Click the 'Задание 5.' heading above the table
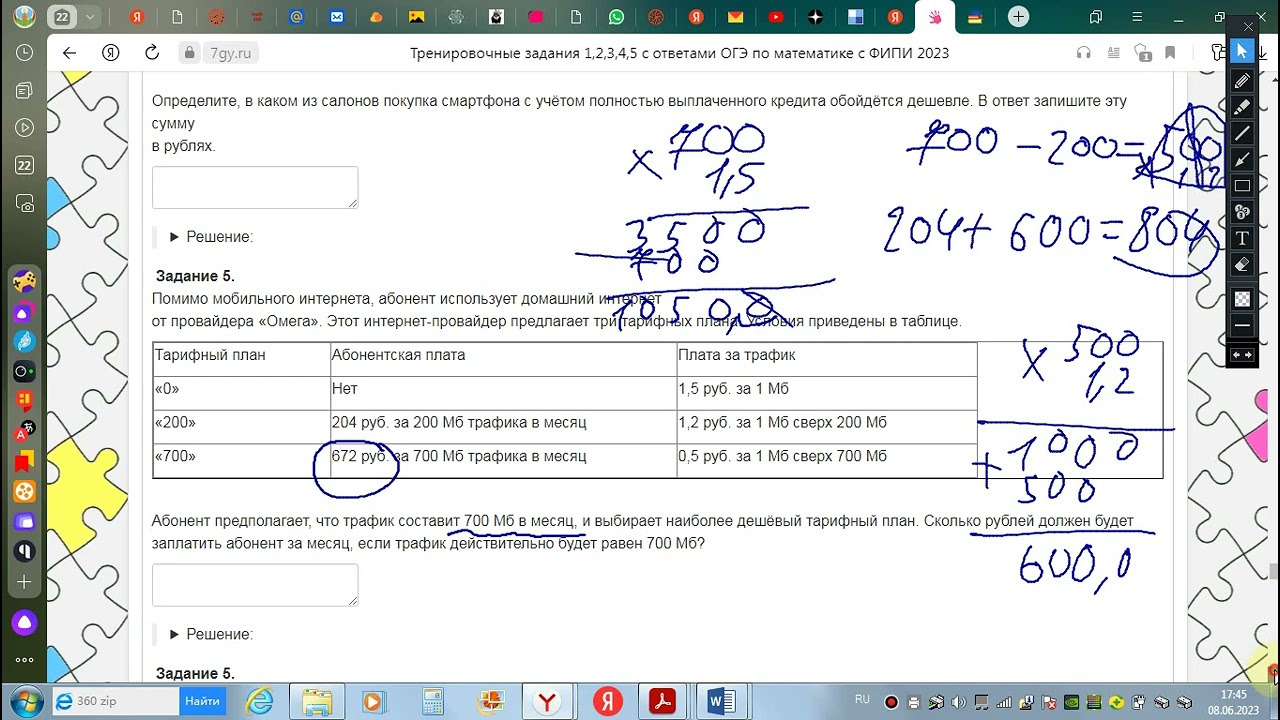This screenshot has width=1280, height=720. [195, 276]
